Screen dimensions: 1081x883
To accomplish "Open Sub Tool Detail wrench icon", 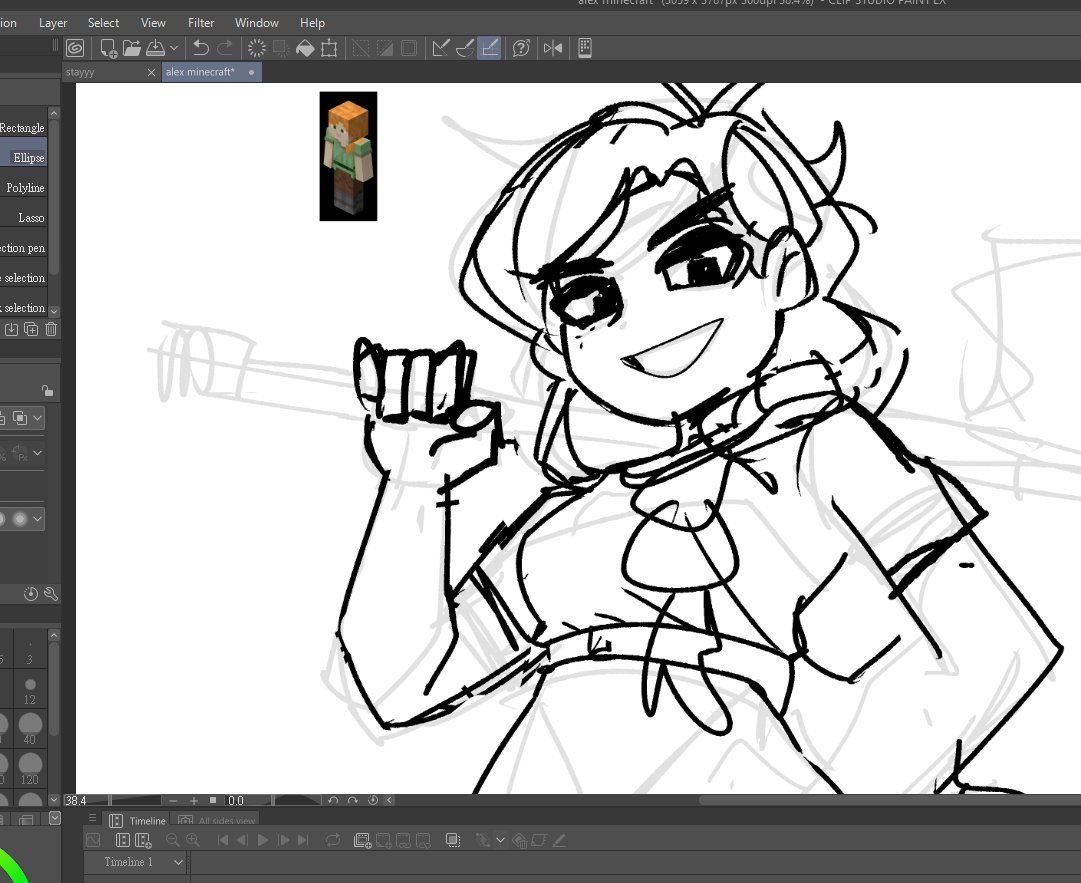I will [x=51, y=593].
